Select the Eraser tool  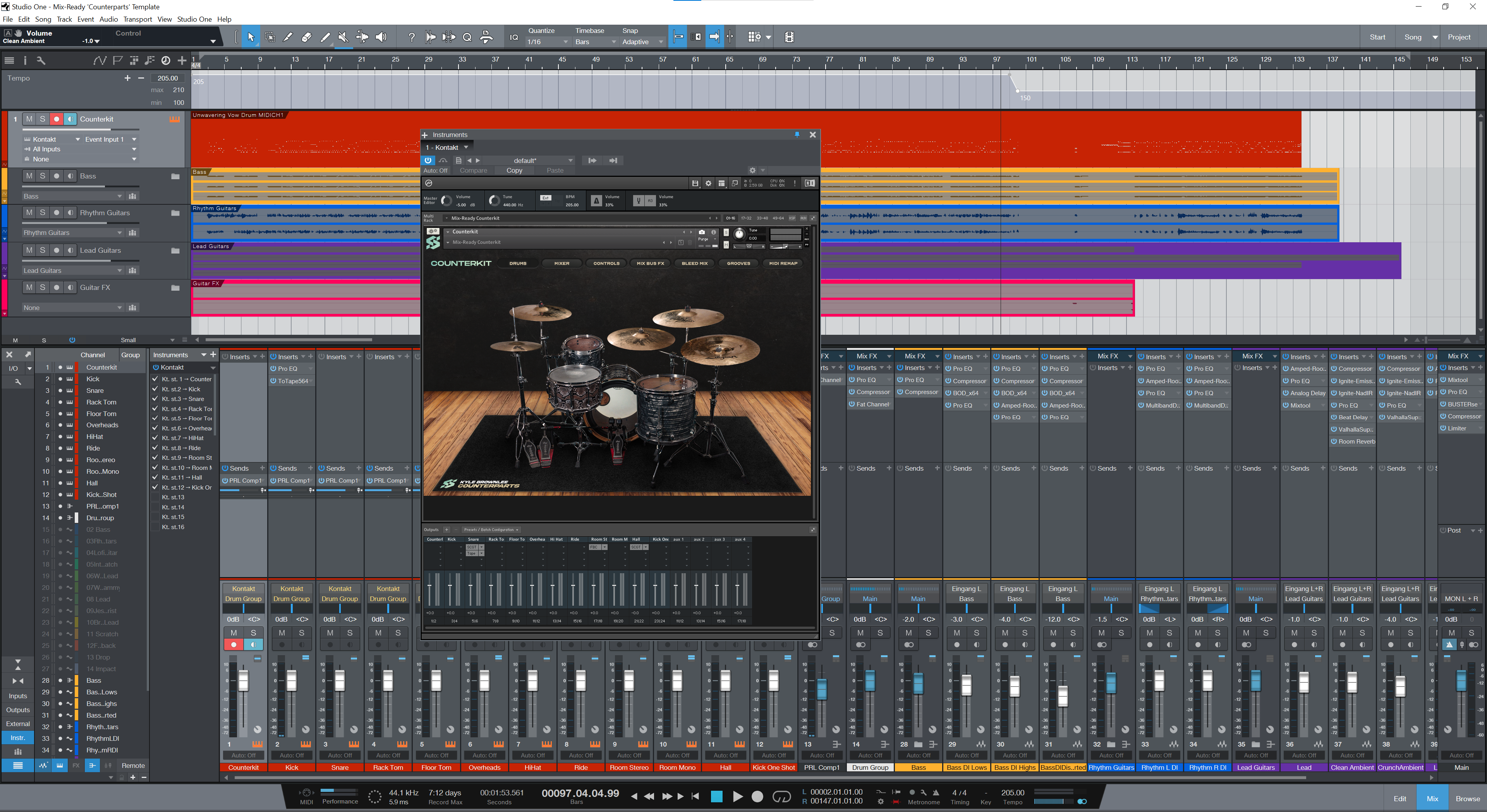(x=307, y=38)
